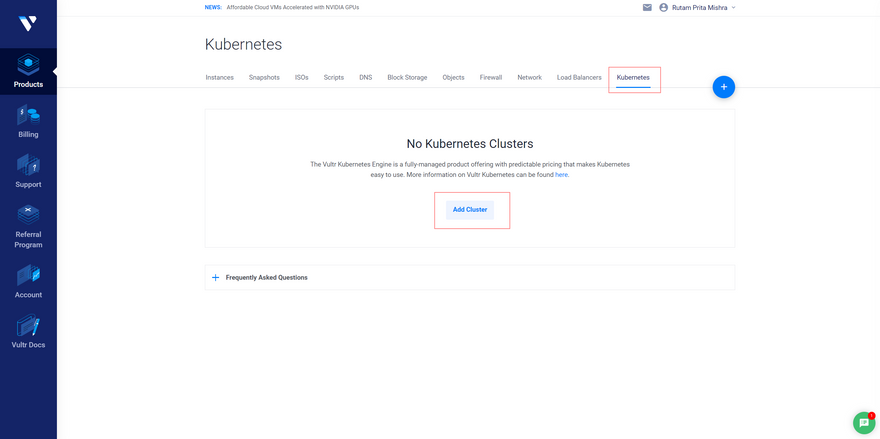Open the Billing sidebar icon
Viewport: 880px width, 439px height.
(28, 121)
